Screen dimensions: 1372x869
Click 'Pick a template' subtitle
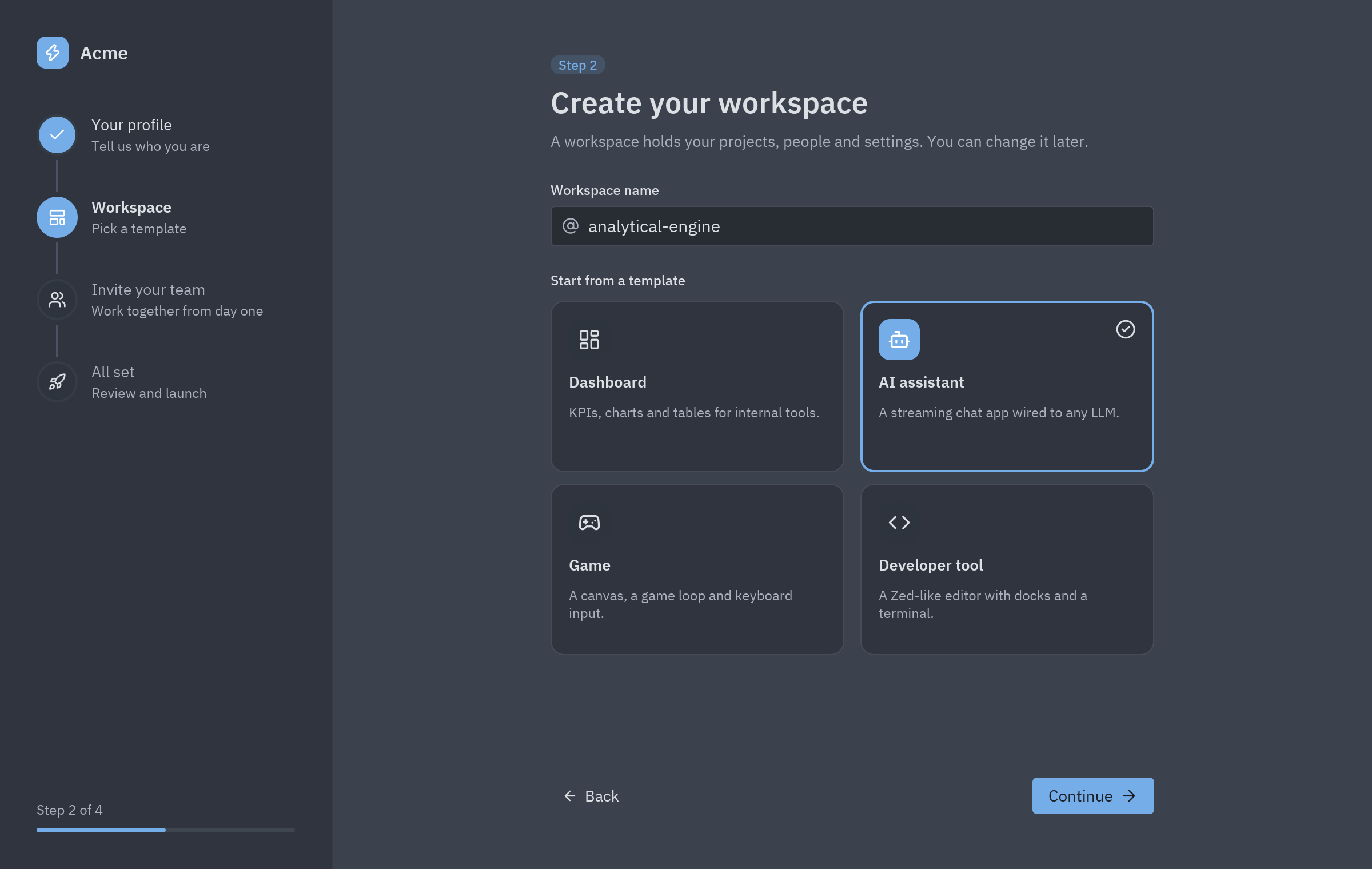[x=139, y=229]
